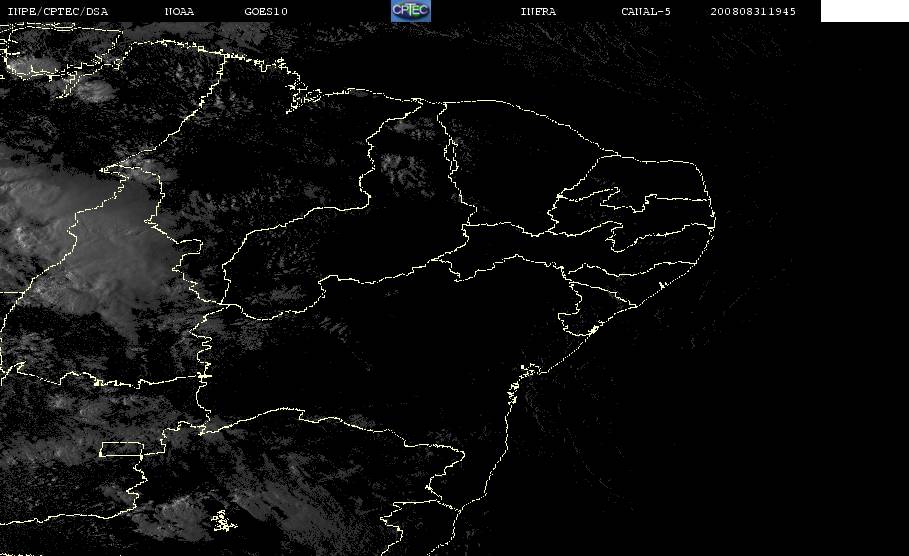Select the NOAA header label
Viewport: 909px width, 556px height.
point(180,11)
